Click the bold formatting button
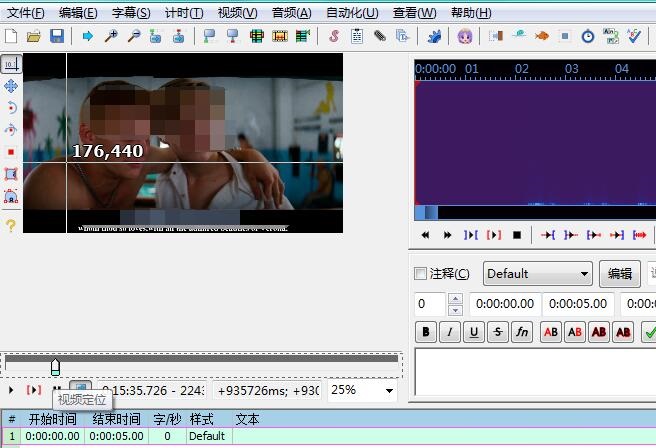The width and height of the screenshot is (656, 448). 426,332
